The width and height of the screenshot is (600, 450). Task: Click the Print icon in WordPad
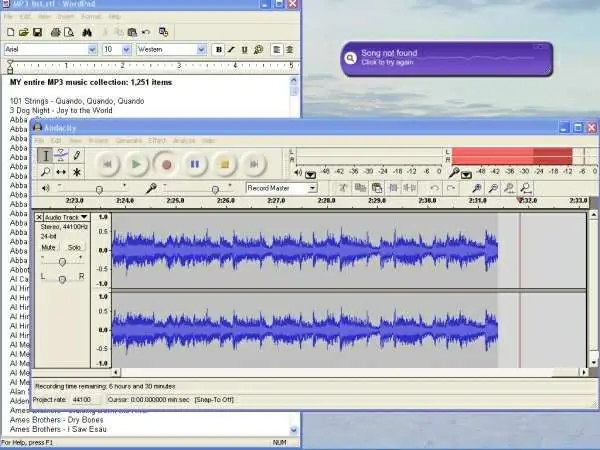click(55, 32)
